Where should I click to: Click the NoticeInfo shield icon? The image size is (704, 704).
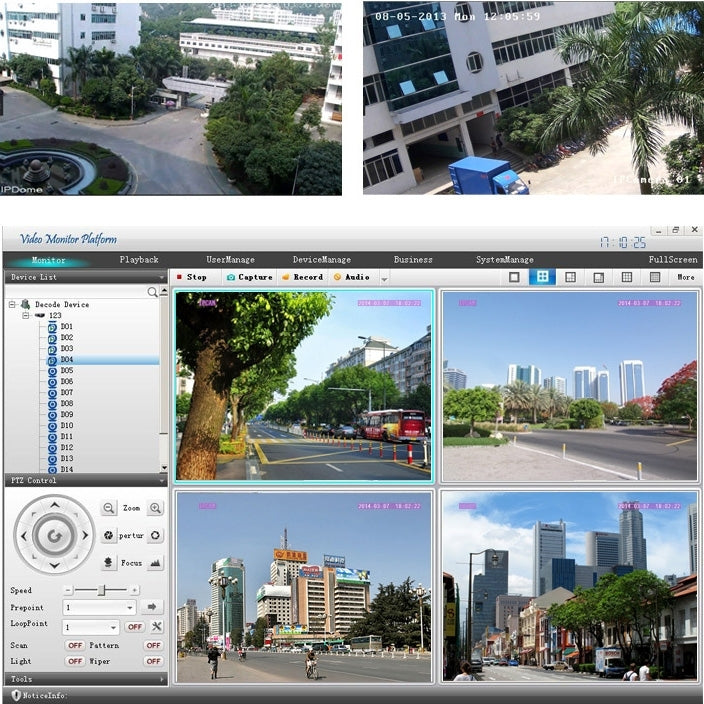(16, 695)
